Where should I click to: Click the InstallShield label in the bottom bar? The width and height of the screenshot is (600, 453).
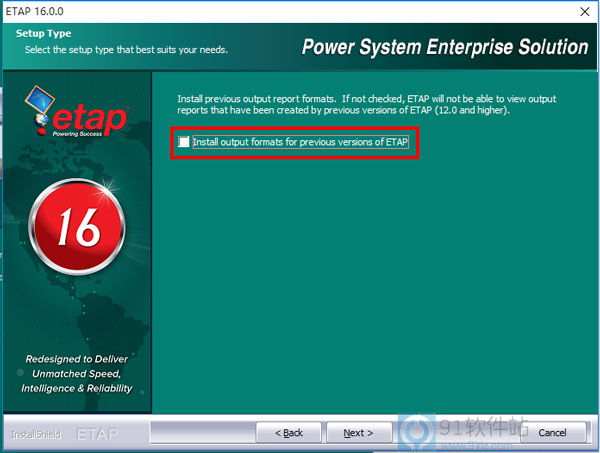pos(35,434)
